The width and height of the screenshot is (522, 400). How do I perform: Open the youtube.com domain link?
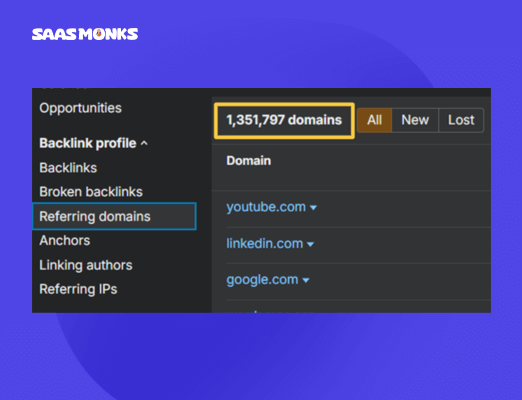(x=266, y=207)
